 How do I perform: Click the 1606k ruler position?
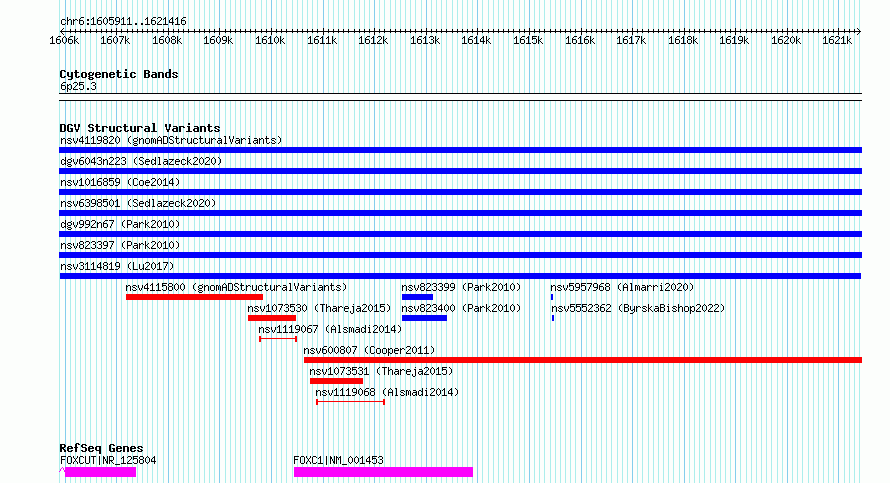point(64,40)
